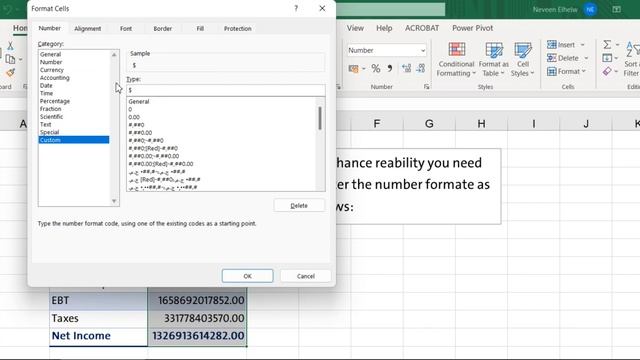Open the Conditional Formatting menu
The width and height of the screenshot is (640, 360).
click(456, 59)
